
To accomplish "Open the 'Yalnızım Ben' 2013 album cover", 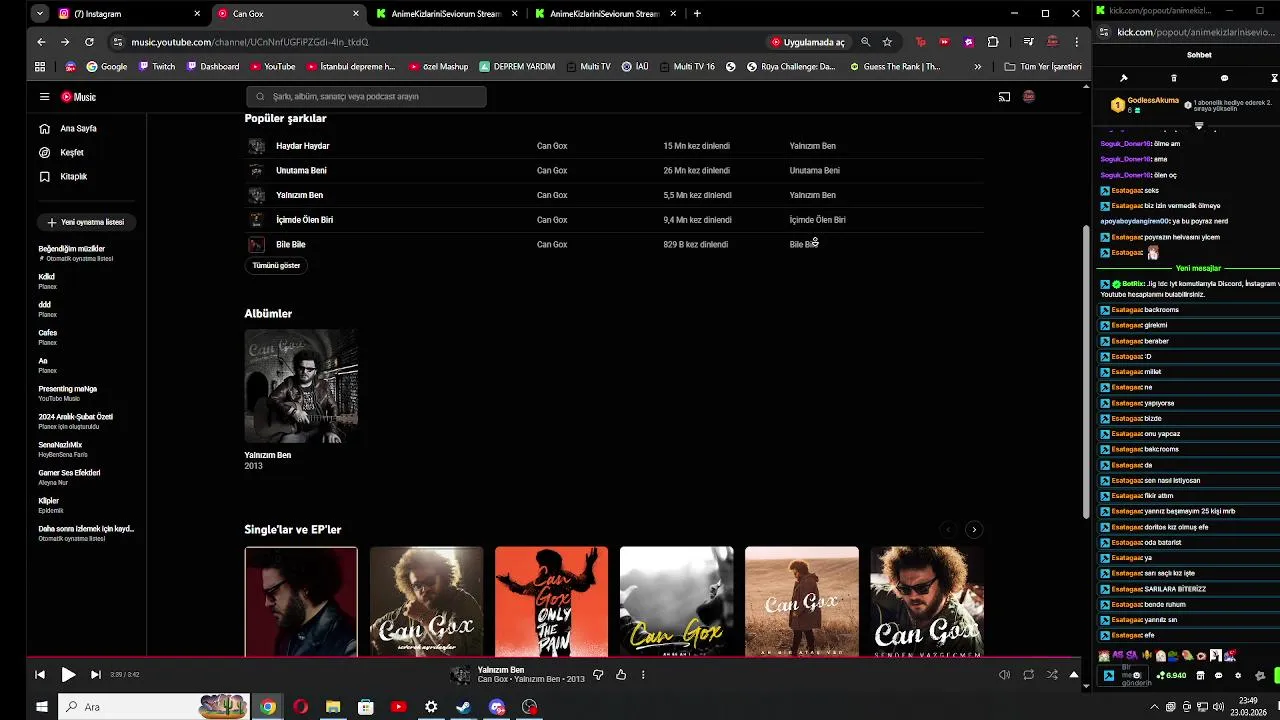I will tap(301, 386).
